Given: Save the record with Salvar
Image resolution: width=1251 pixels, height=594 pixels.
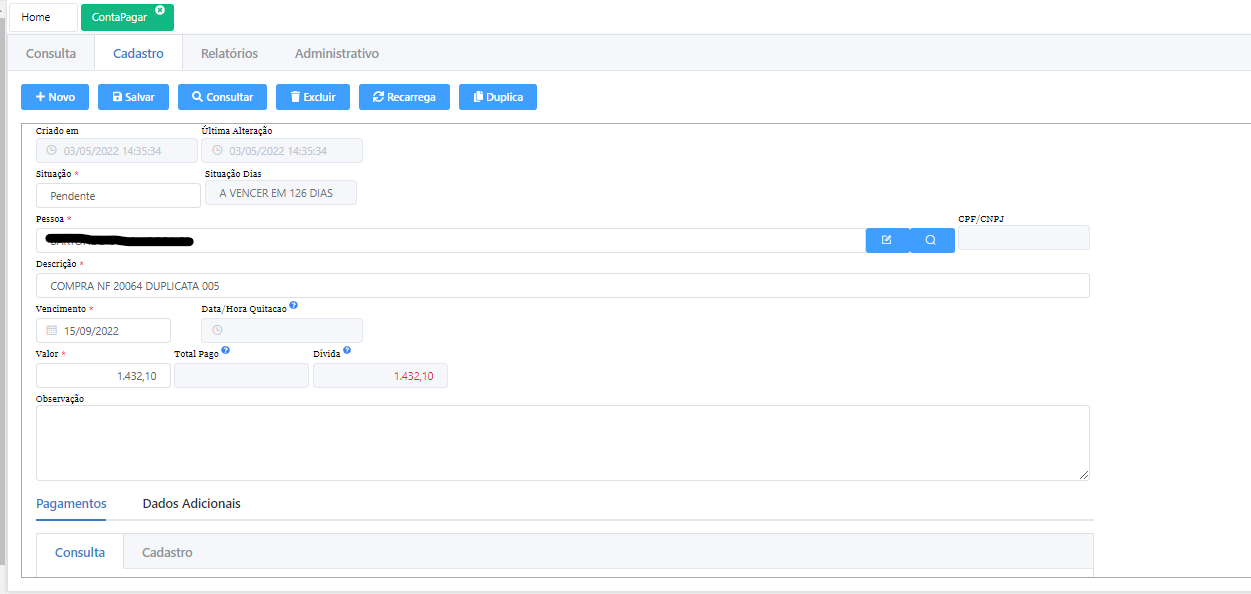Looking at the screenshot, I should [133, 97].
